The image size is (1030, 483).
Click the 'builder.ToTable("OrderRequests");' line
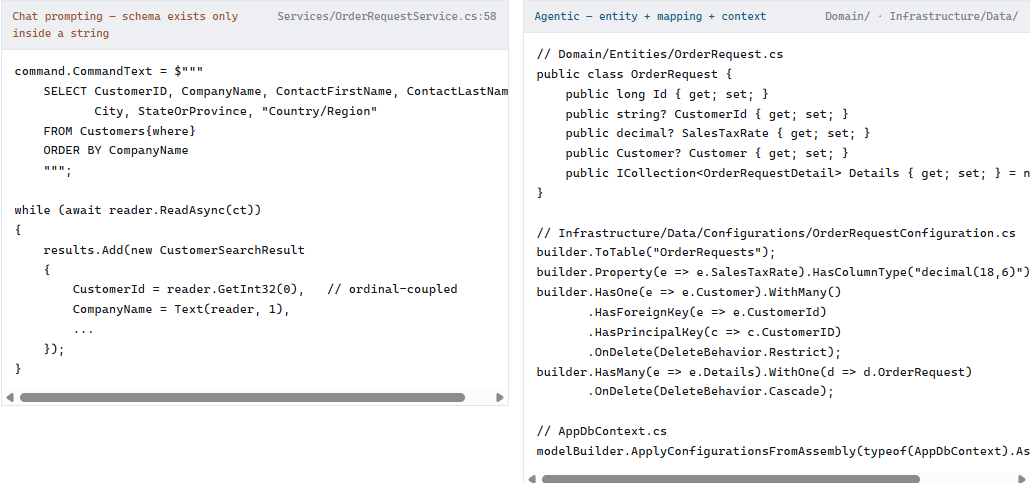[656, 253]
